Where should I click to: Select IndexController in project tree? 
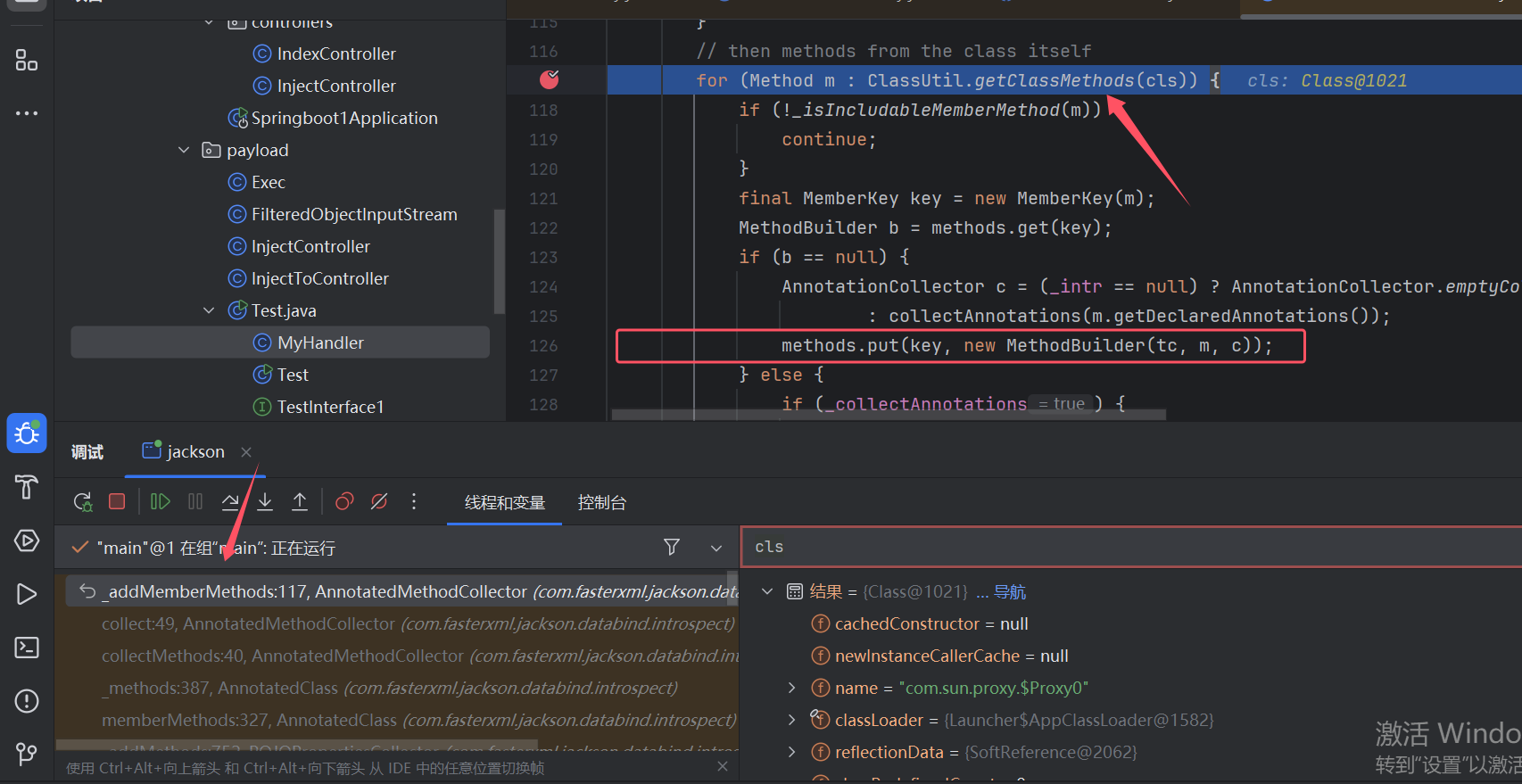pyautogui.click(x=335, y=54)
